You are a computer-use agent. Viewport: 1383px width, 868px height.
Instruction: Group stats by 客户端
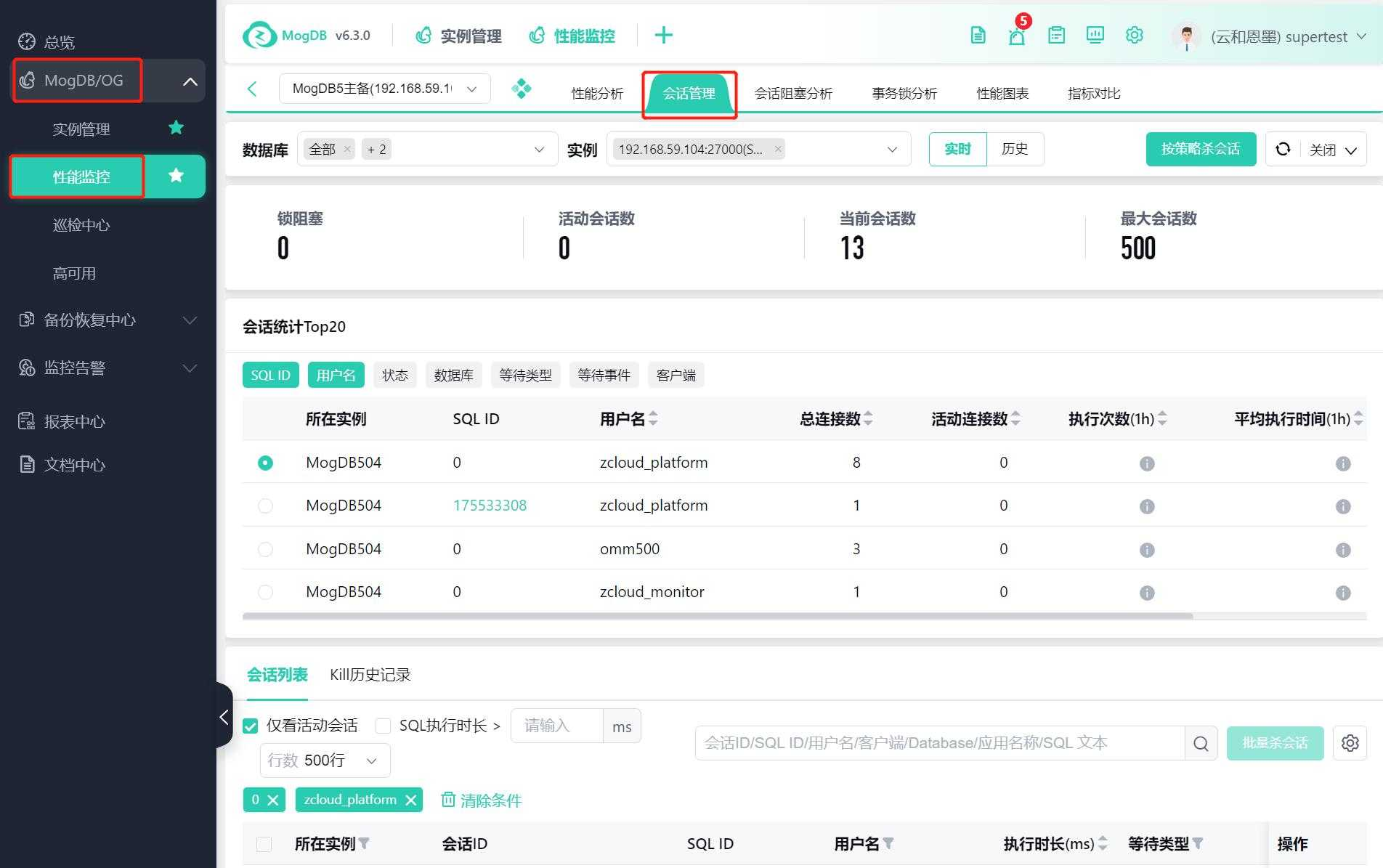676,375
